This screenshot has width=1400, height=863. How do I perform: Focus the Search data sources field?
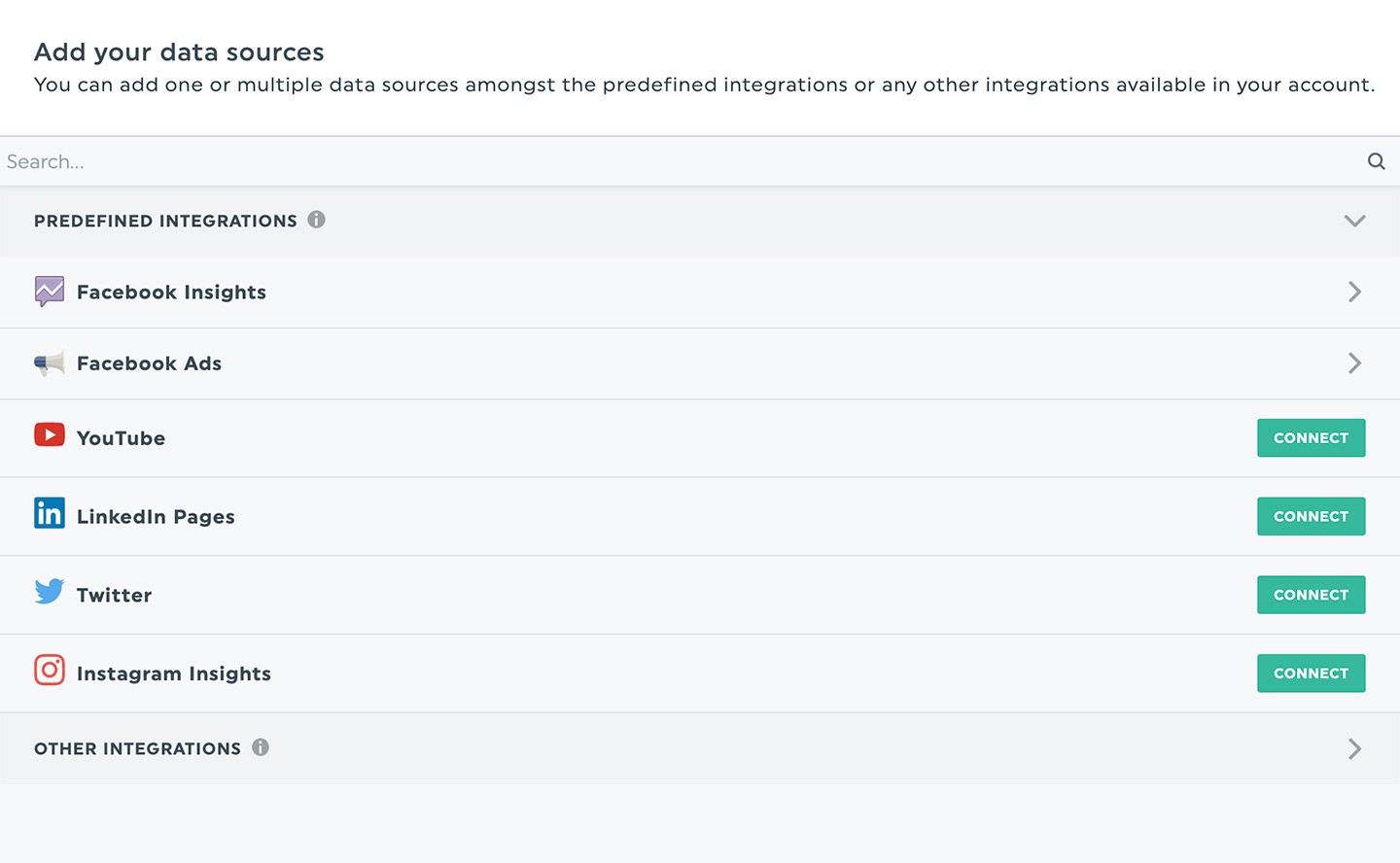point(681,161)
